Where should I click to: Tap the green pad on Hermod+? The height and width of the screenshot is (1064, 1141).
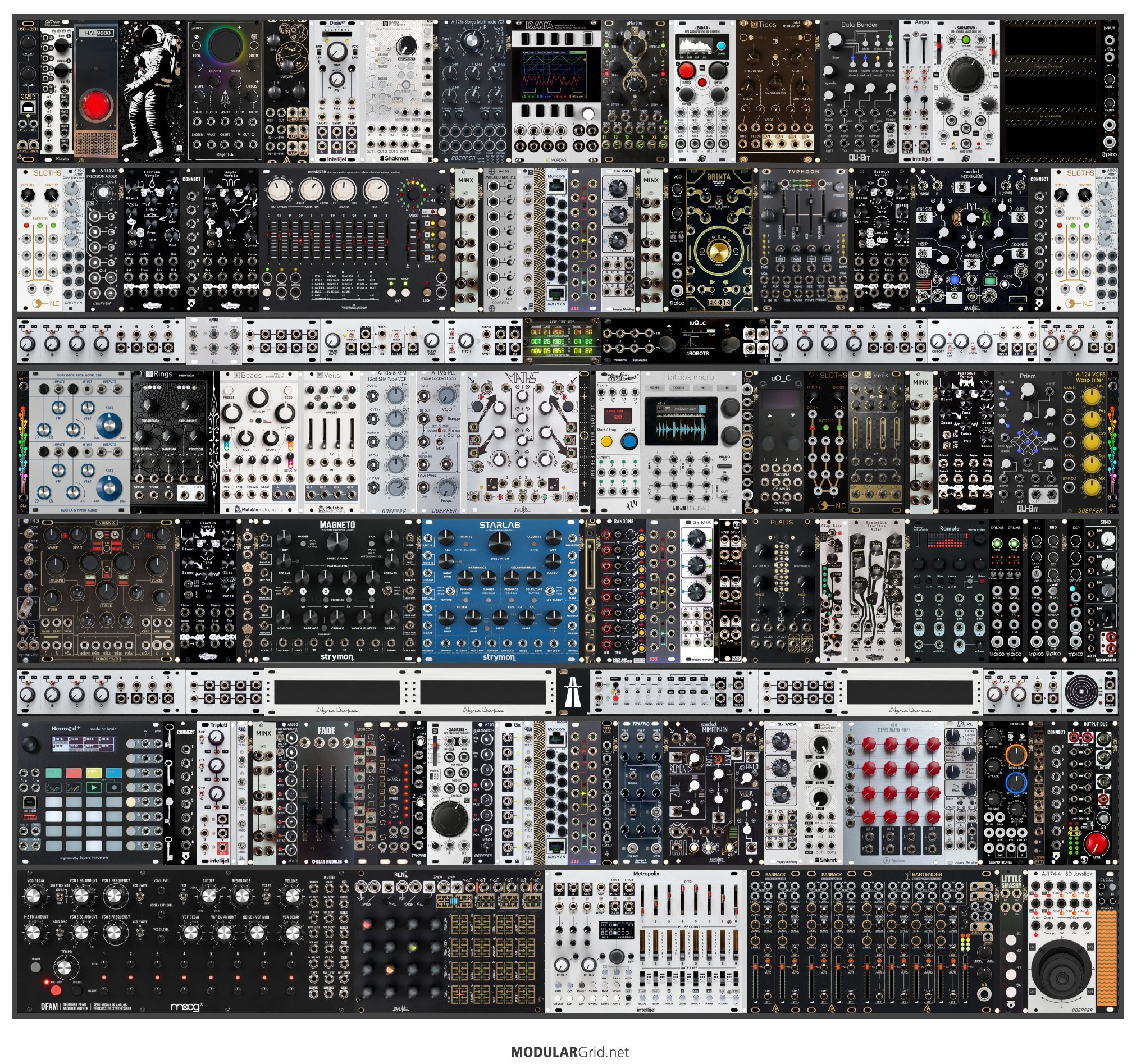(54, 773)
